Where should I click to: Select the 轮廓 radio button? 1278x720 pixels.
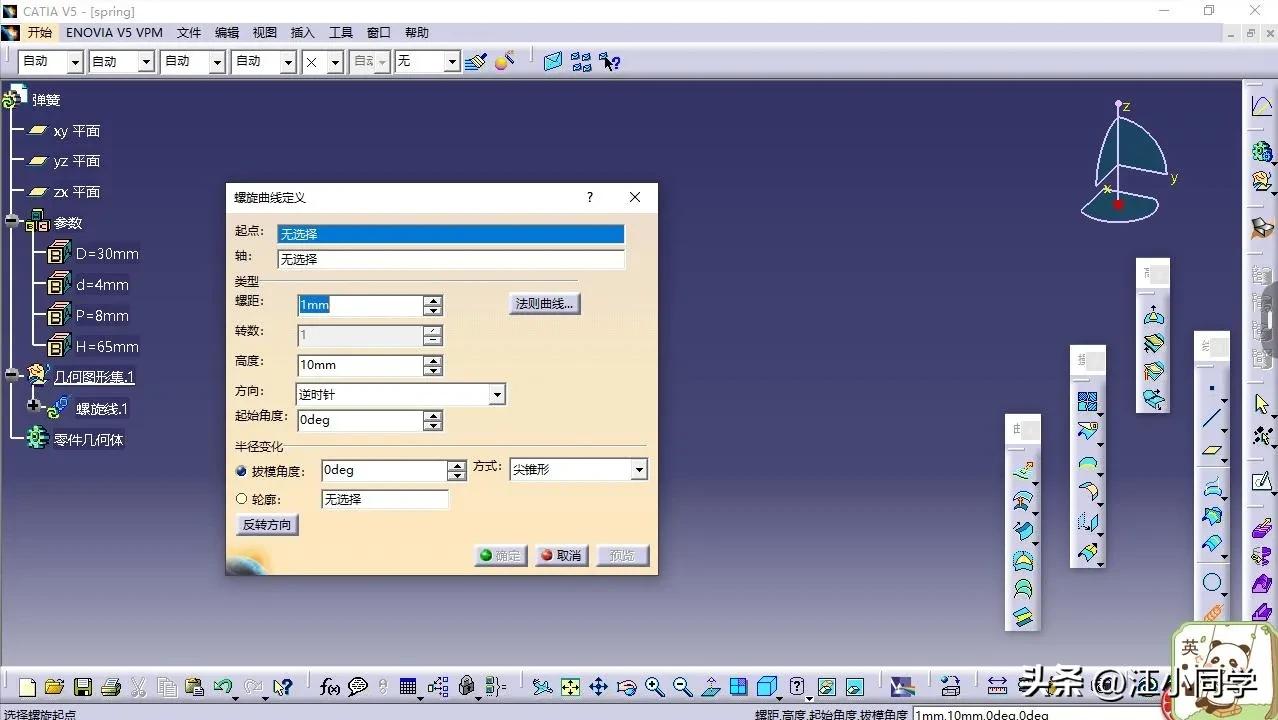click(241, 499)
